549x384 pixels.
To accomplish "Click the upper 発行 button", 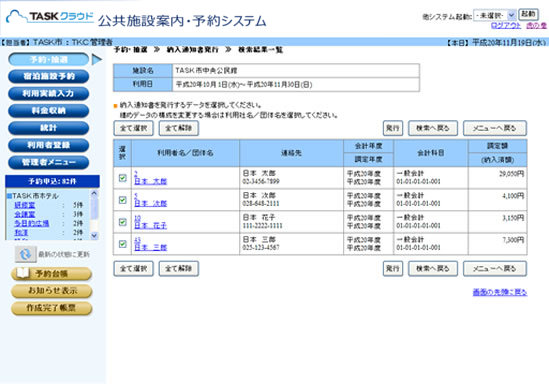I will tap(393, 128).
